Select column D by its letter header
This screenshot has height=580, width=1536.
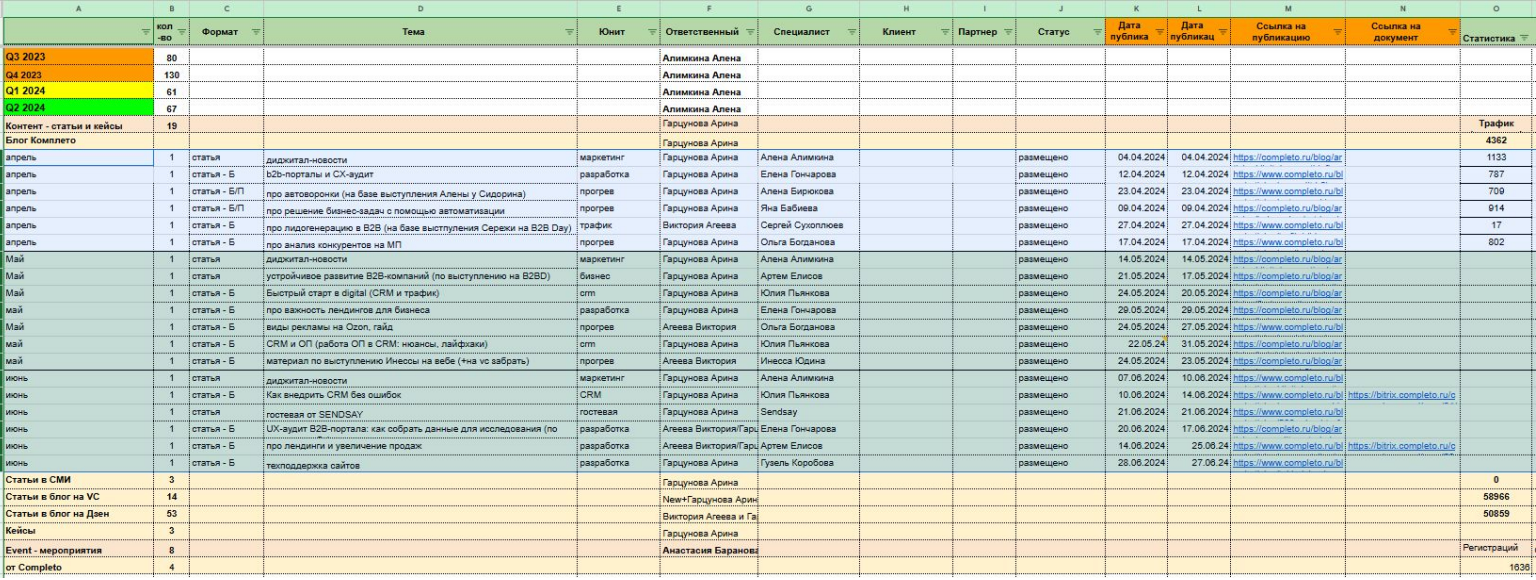click(x=420, y=8)
